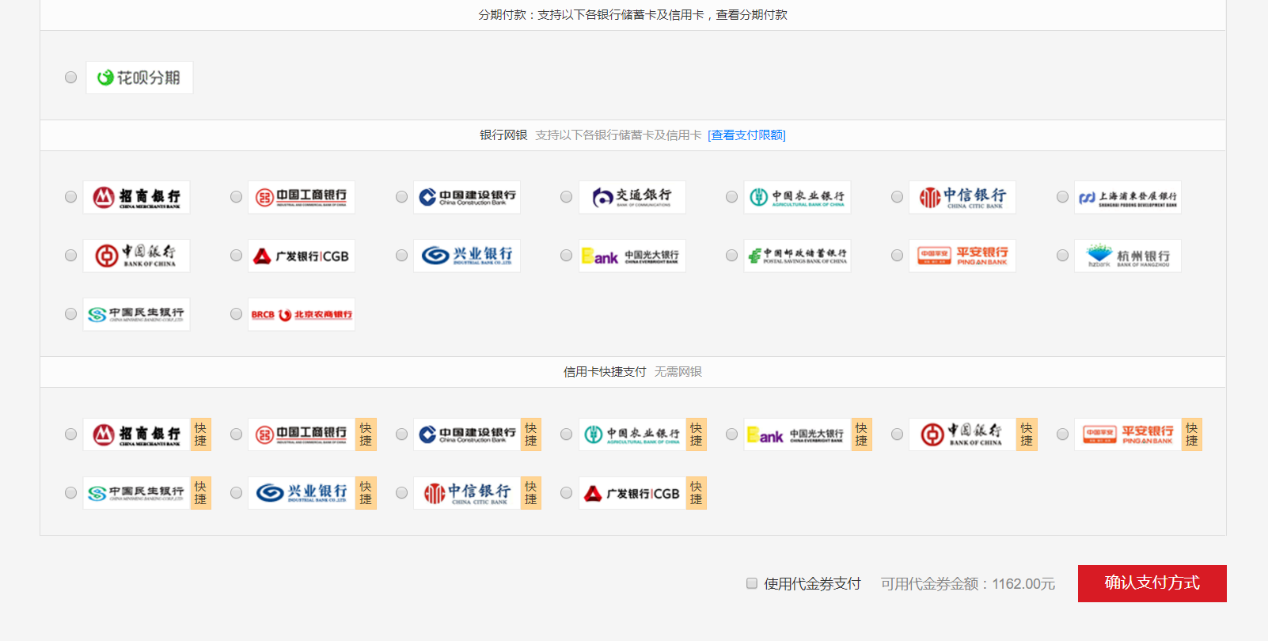1268x641 pixels.
Task: Pick the 杭州银行 logo
Action: point(1127,256)
